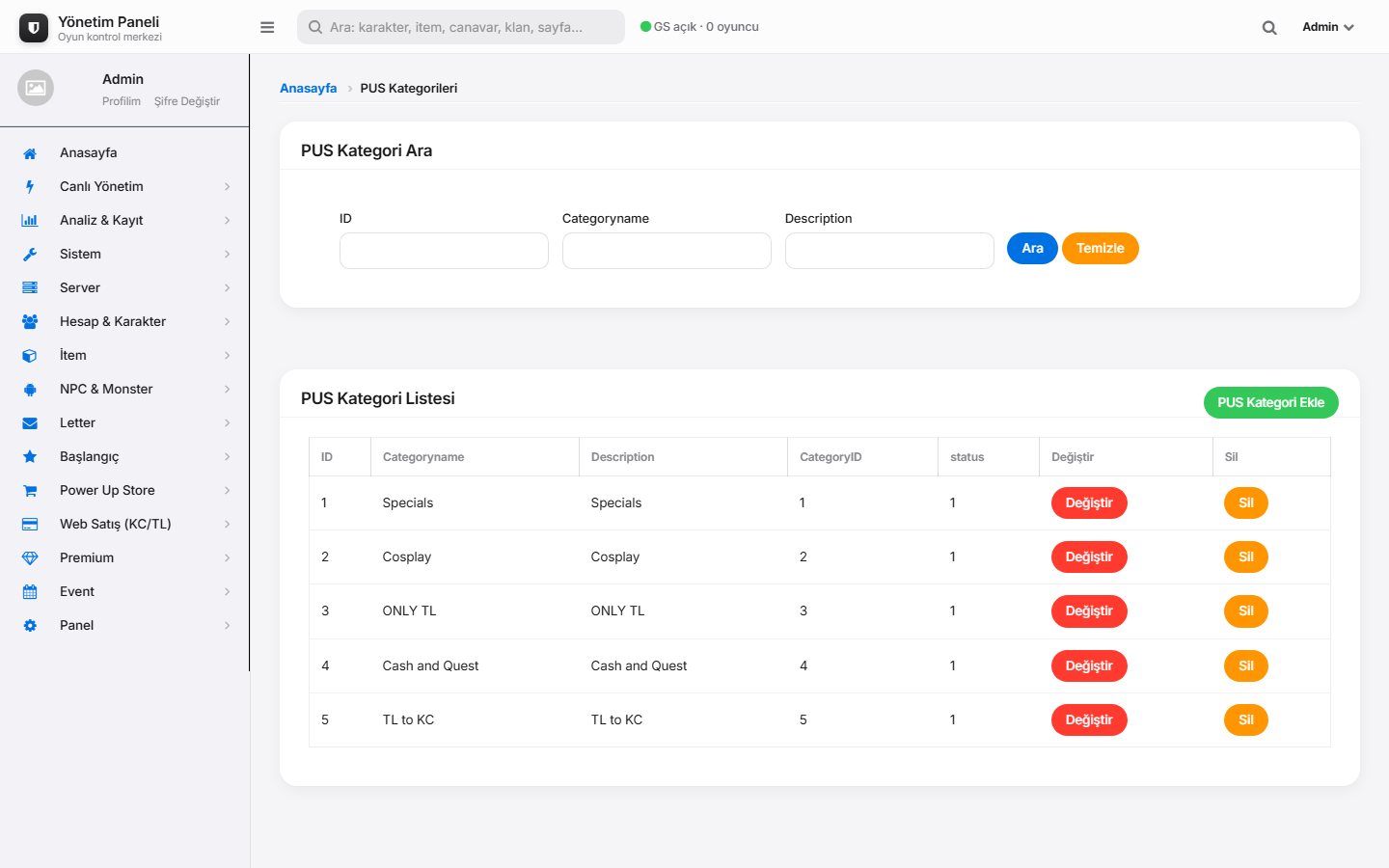The height and width of the screenshot is (868, 1389).
Task: Click the Premium diamond icon
Action: click(30, 558)
